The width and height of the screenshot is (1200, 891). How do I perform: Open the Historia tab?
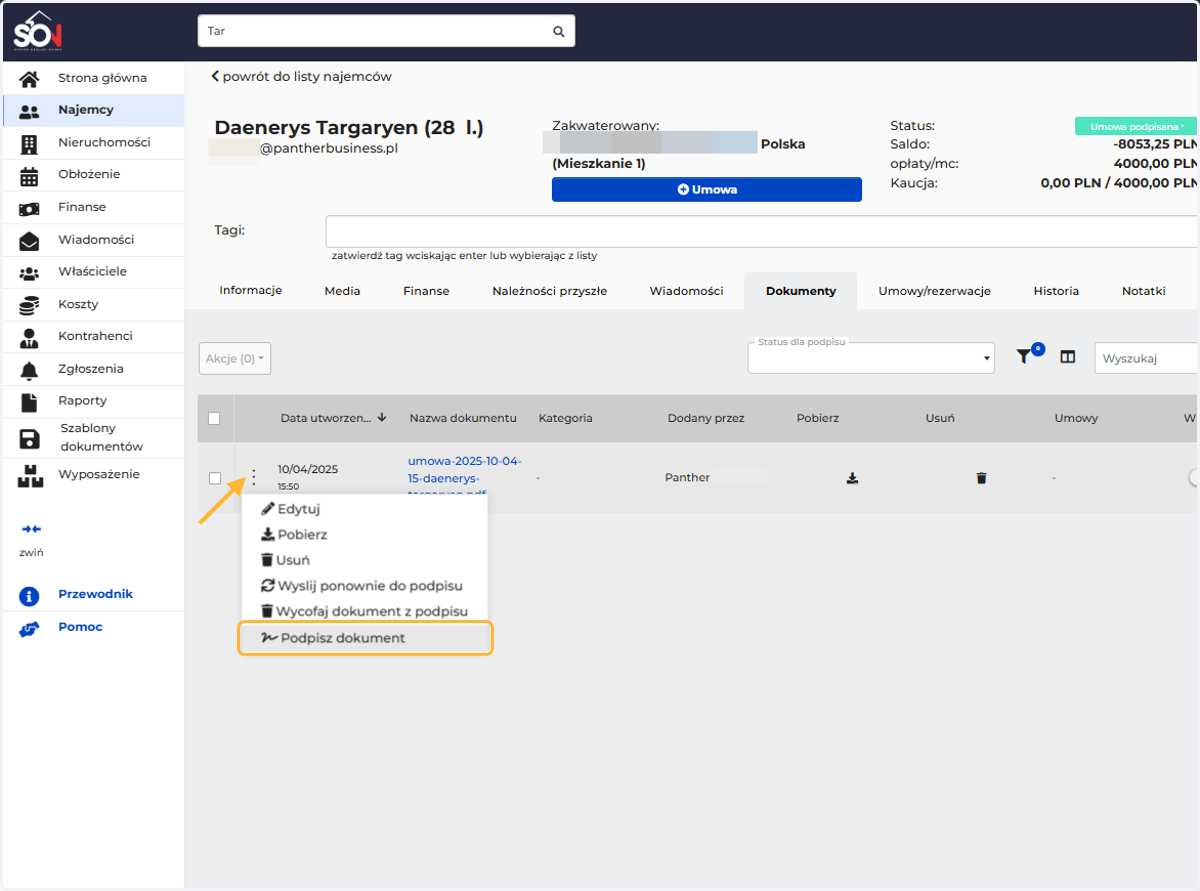tap(1056, 291)
